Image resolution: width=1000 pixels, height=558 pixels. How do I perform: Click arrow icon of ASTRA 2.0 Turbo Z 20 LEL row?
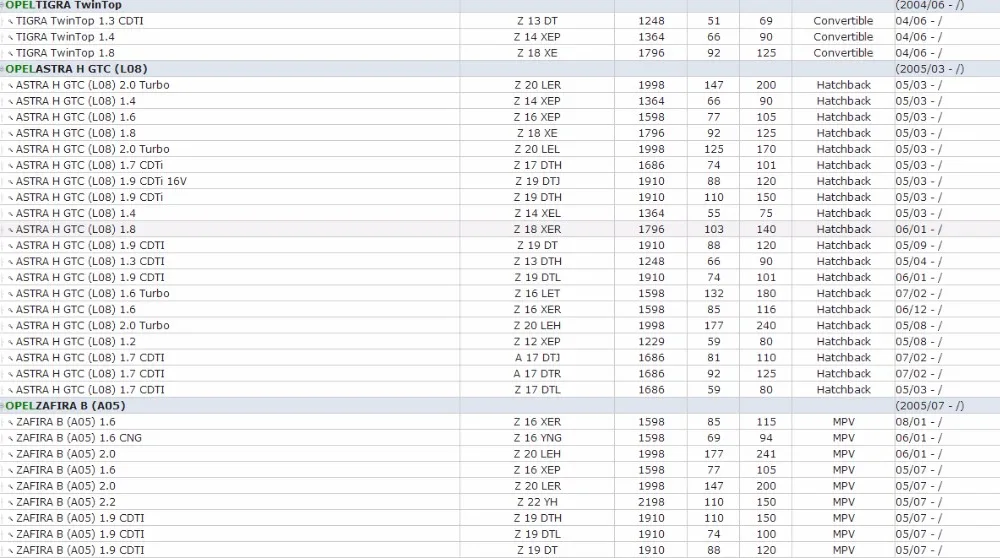[x=10, y=150]
